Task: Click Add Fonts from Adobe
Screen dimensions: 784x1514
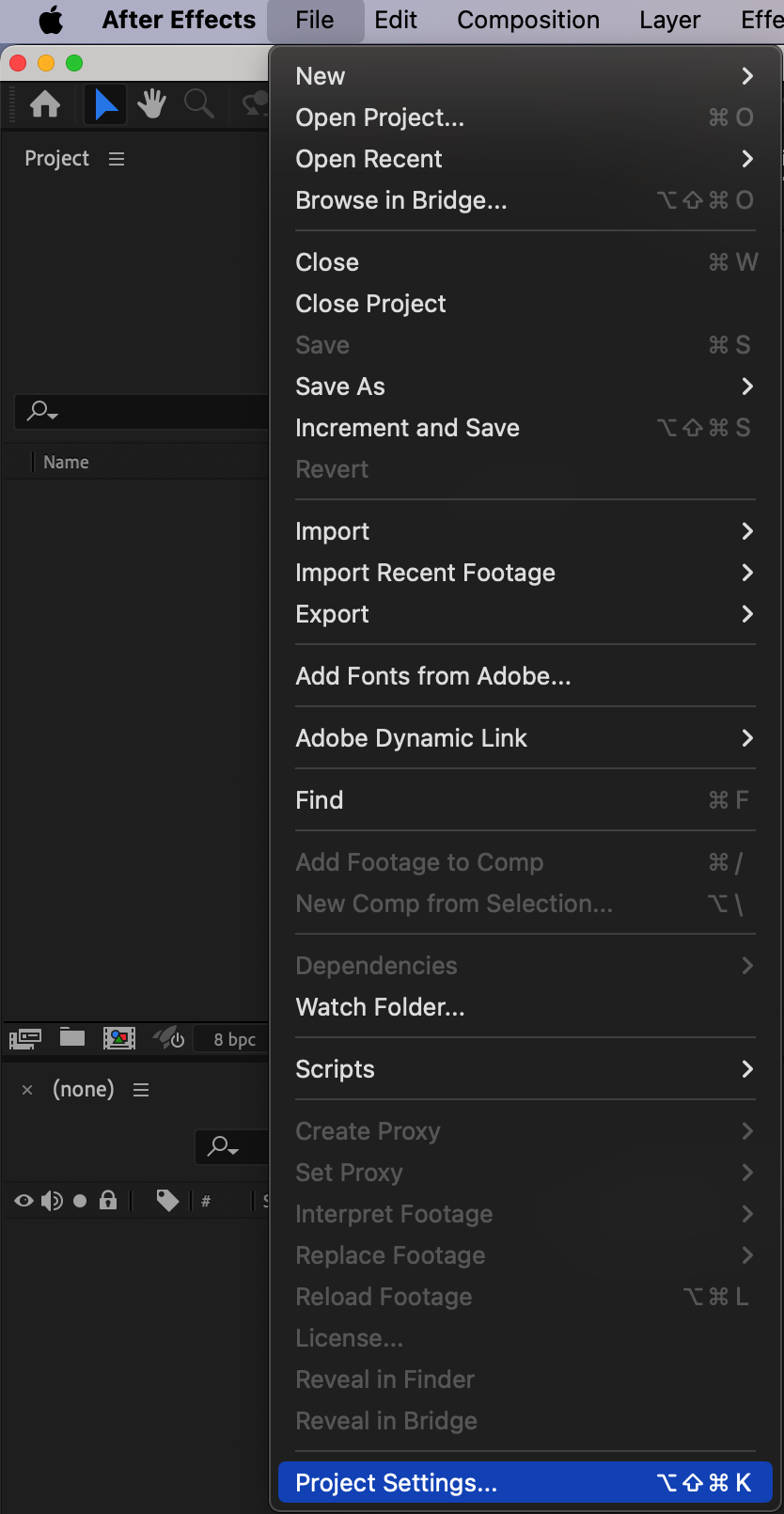Action: 433,676
